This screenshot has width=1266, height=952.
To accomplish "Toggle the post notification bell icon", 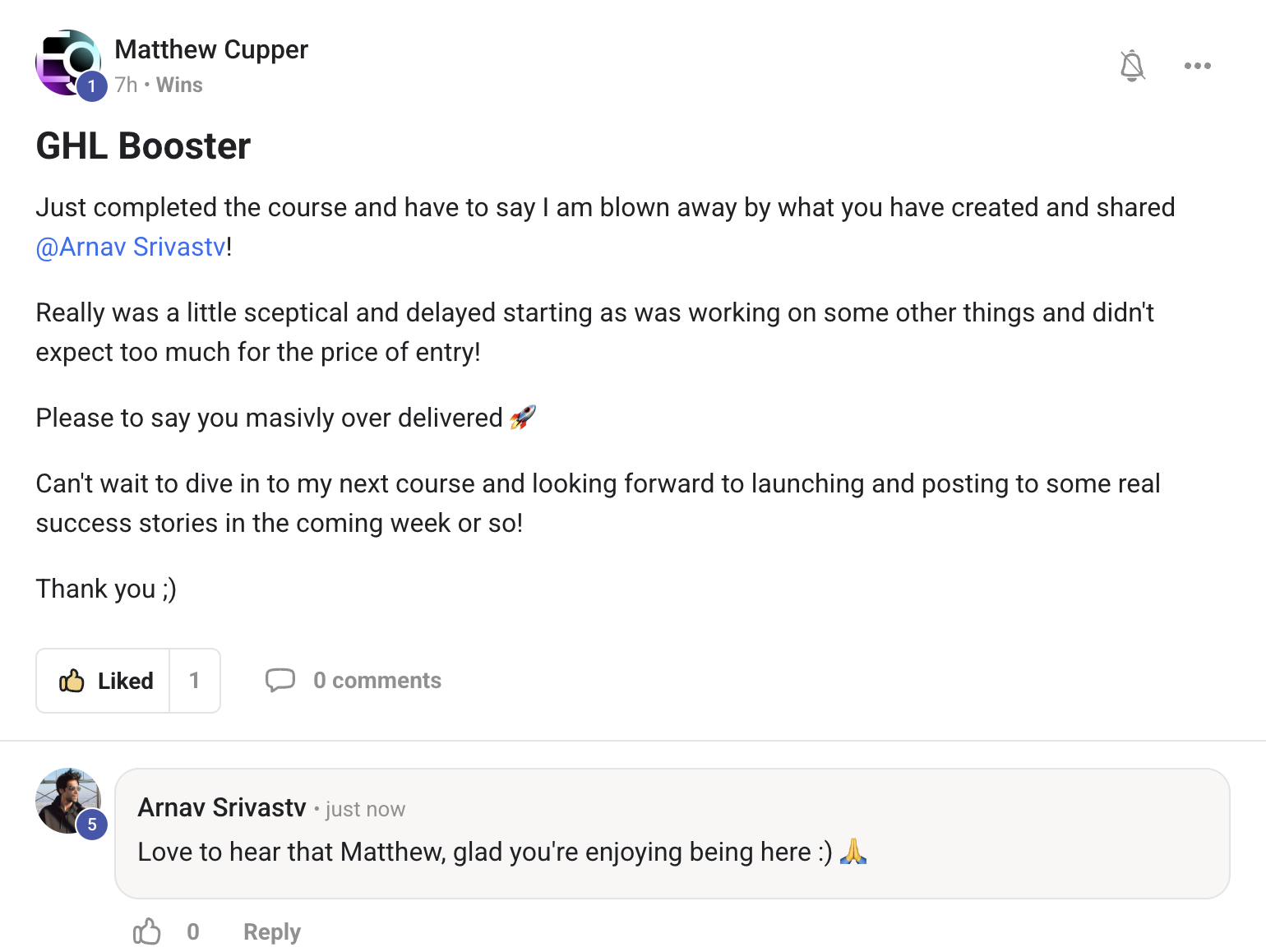I will [x=1132, y=66].
